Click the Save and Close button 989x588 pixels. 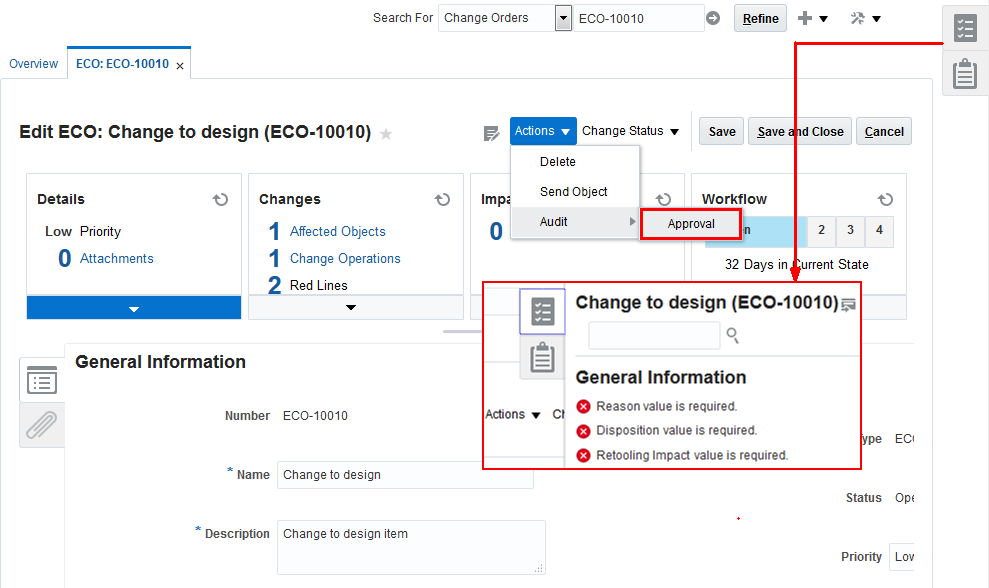pos(800,132)
